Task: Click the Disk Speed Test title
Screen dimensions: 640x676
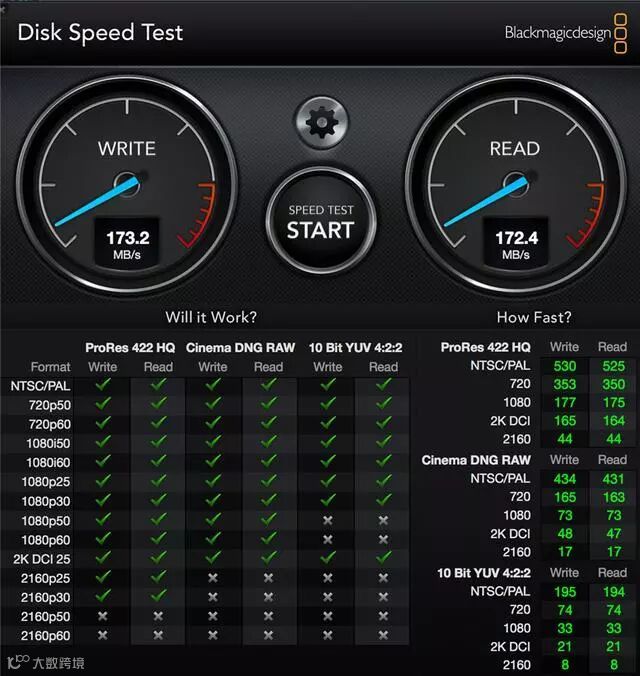Action: pos(100,33)
